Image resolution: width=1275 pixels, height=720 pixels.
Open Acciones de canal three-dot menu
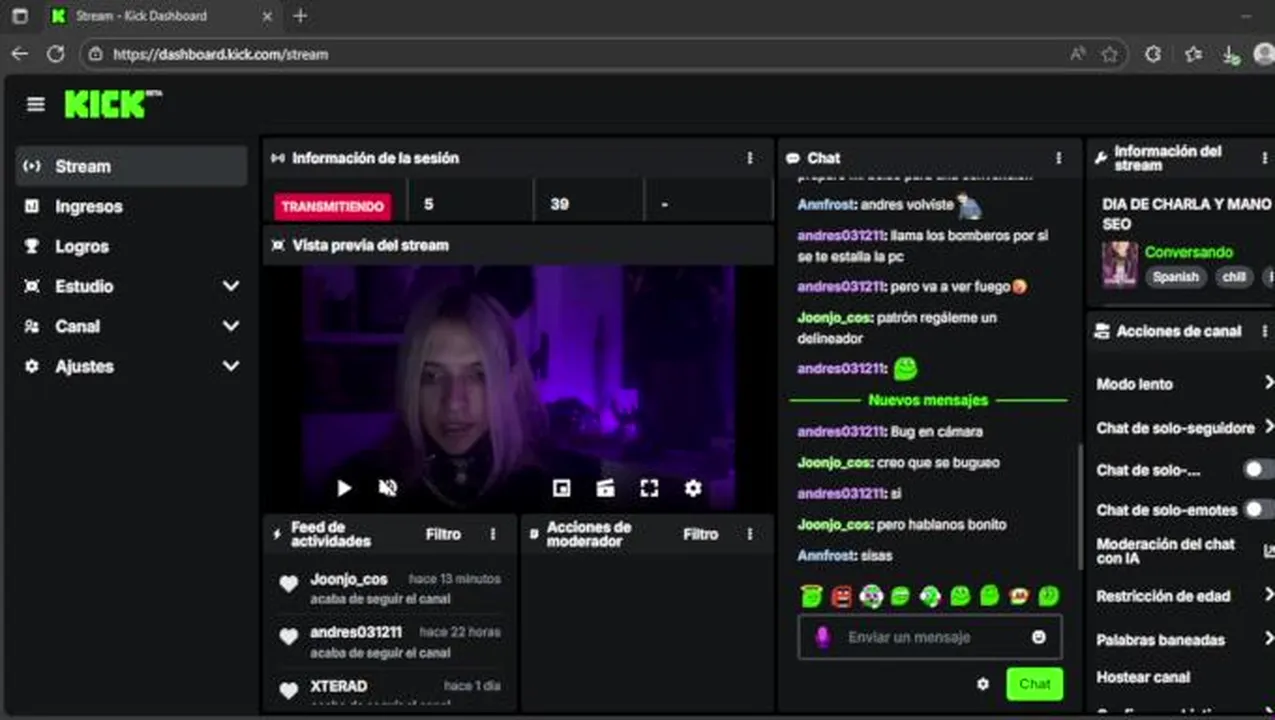(1265, 331)
